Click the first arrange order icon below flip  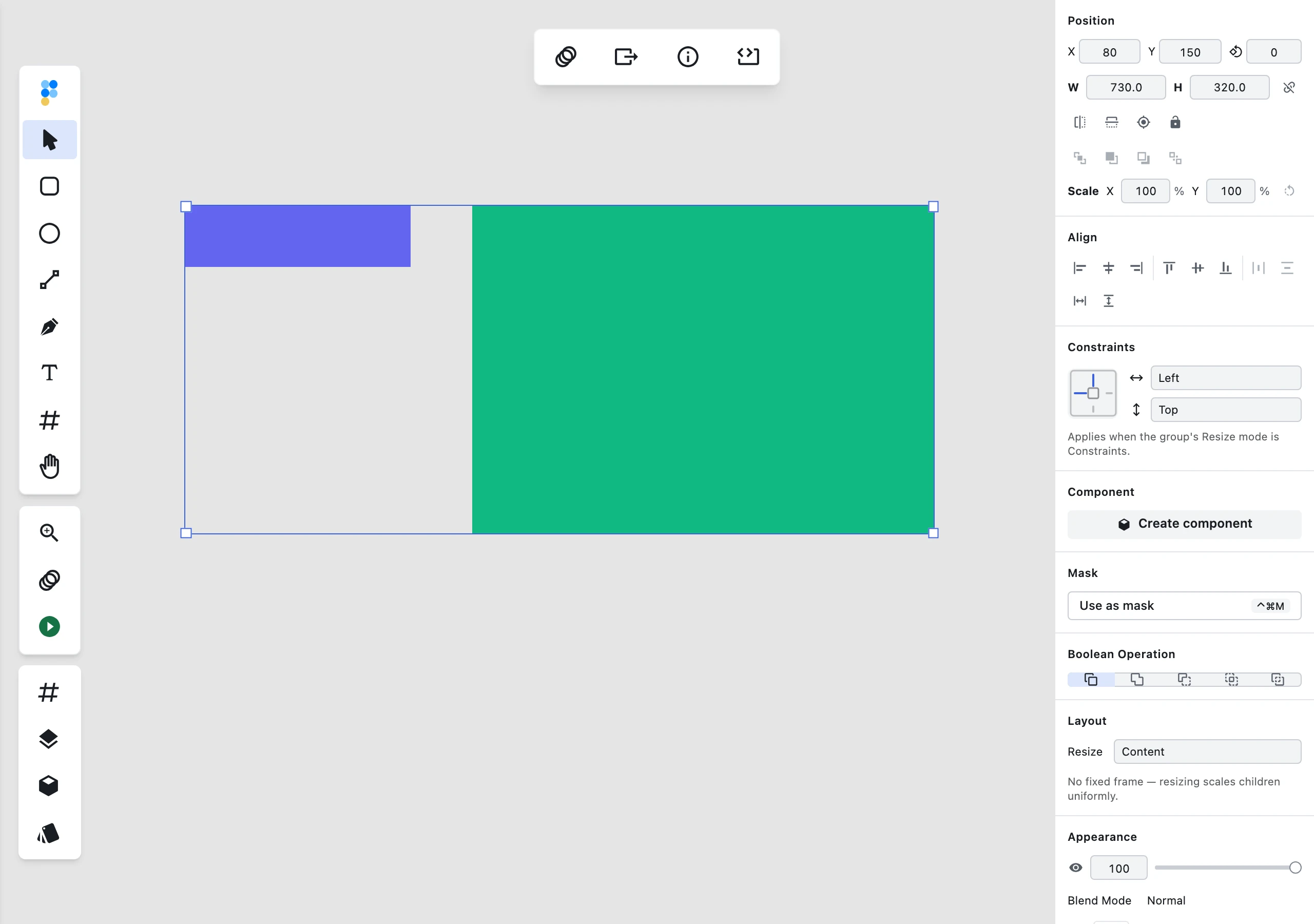[1080, 158]
